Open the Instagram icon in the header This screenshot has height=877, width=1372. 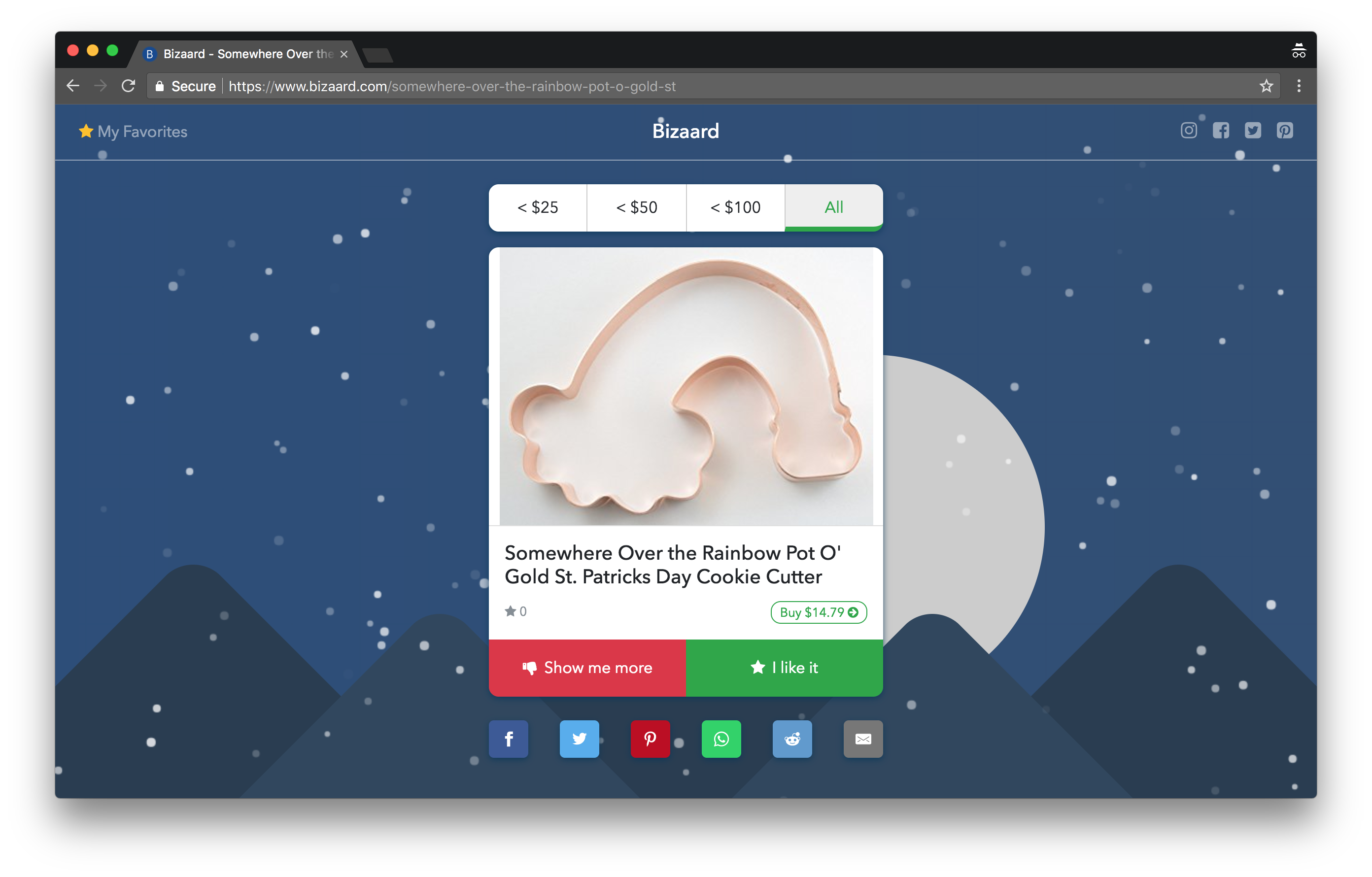pos(1189,131)
